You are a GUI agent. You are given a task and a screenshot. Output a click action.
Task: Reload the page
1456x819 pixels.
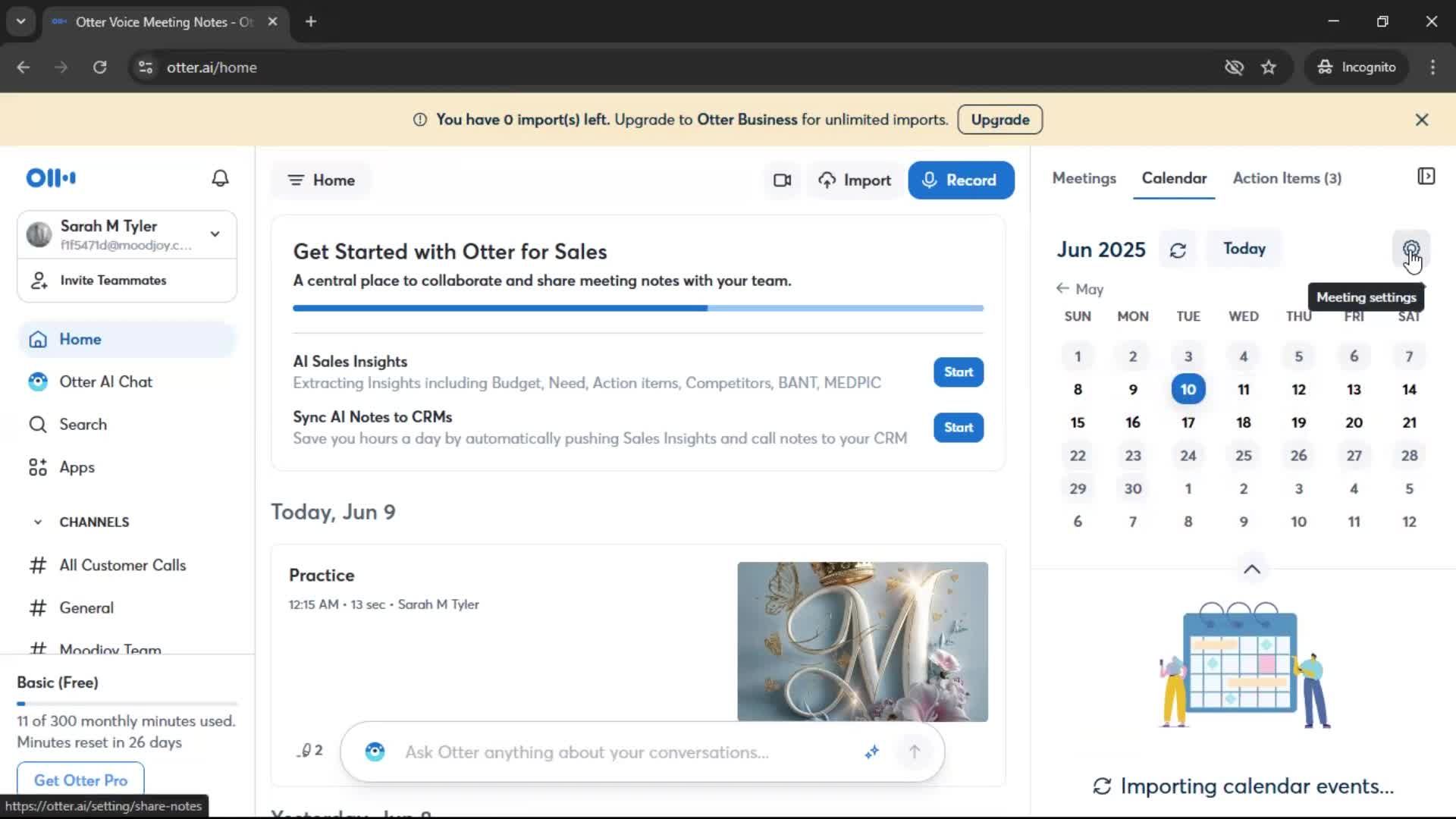pyautogui.click(x=100, y=67)
